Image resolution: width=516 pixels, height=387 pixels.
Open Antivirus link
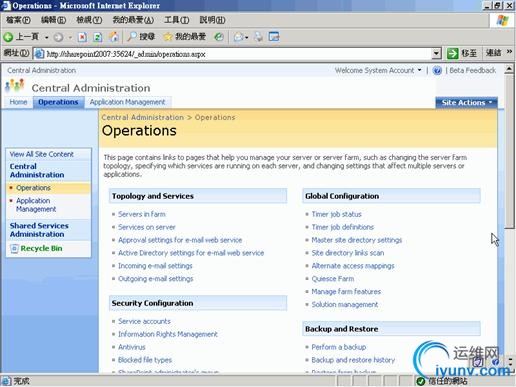click(132, 347)
